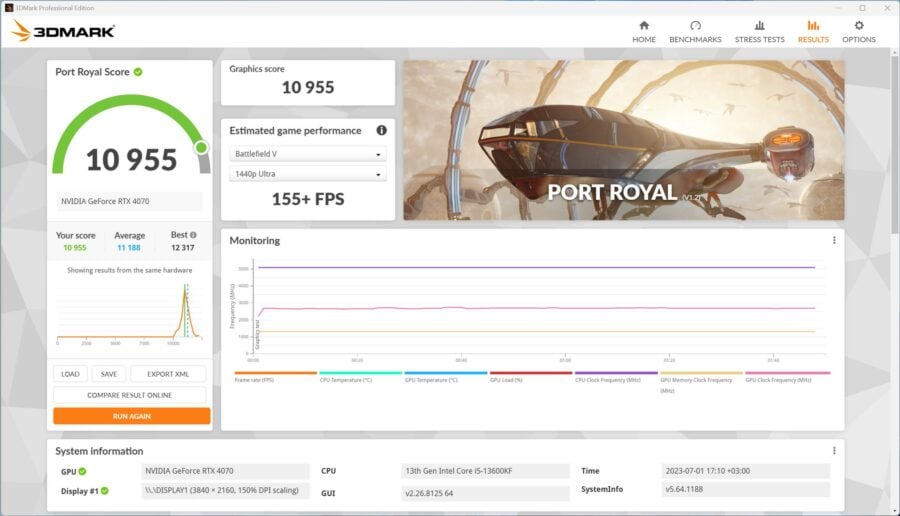Click the Average score 11 188
Image resolution: width=900 pixels, height=516 pixels.
point(129,248)
